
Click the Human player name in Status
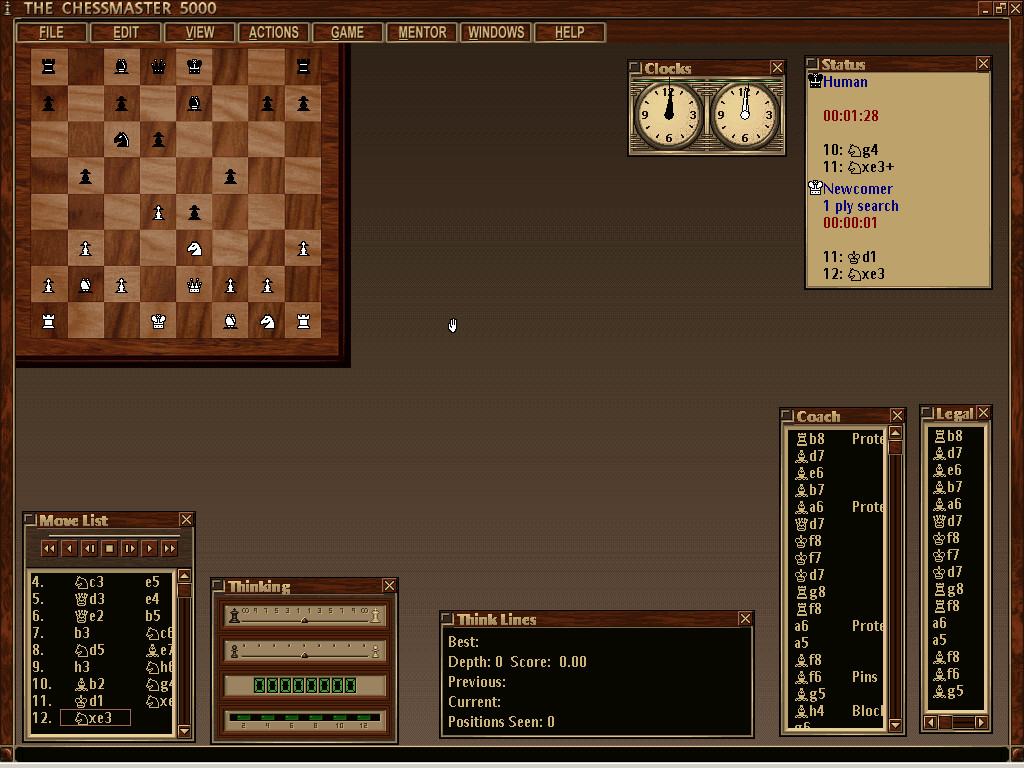pos(845,82)
